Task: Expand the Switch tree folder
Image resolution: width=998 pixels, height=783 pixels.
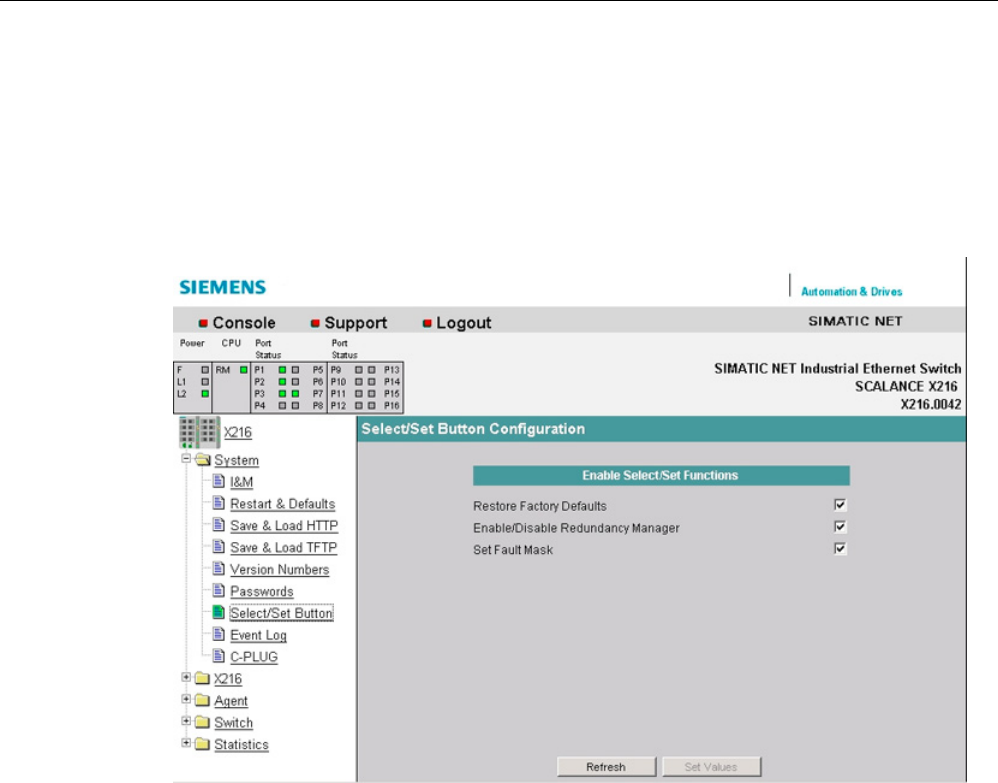Action: click(x=186, y=721)
